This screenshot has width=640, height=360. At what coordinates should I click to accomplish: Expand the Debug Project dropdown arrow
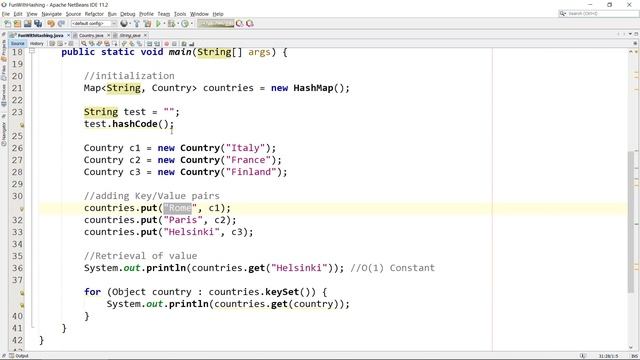(178, 24)
